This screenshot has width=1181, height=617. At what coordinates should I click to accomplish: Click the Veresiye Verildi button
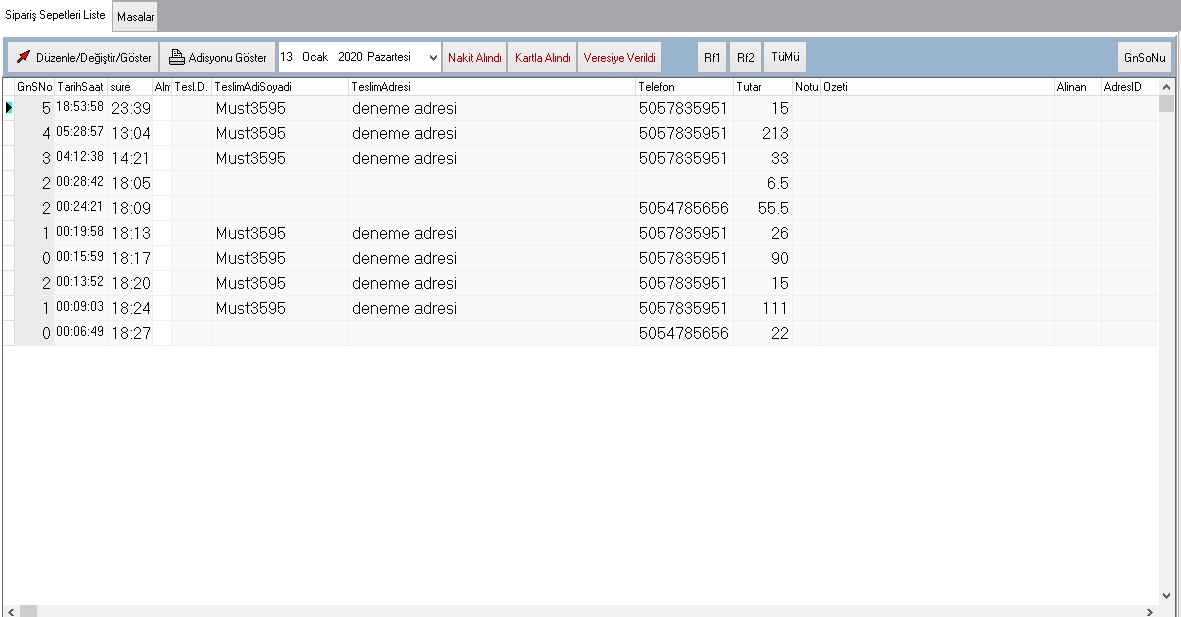[x=619, y=58]
